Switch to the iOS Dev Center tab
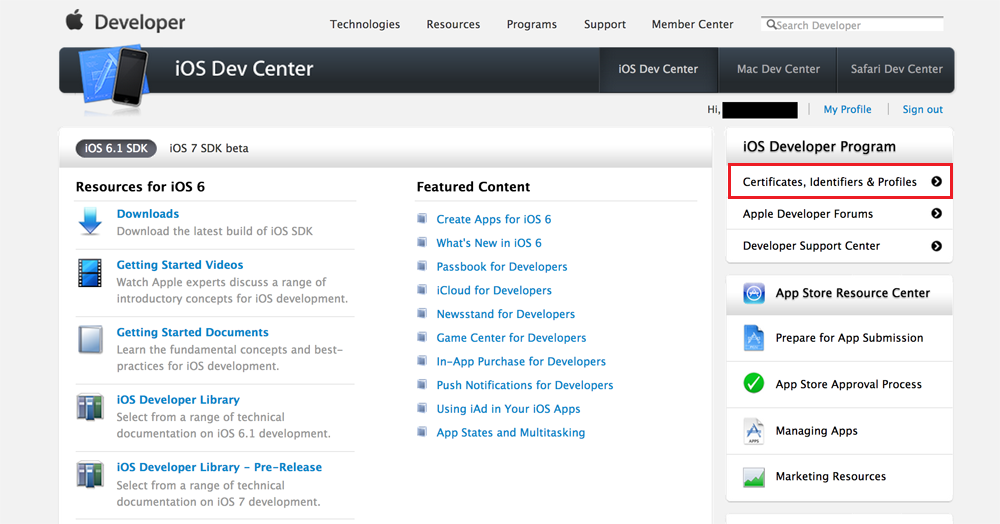 pyautogui.click(x=658, y=69)
